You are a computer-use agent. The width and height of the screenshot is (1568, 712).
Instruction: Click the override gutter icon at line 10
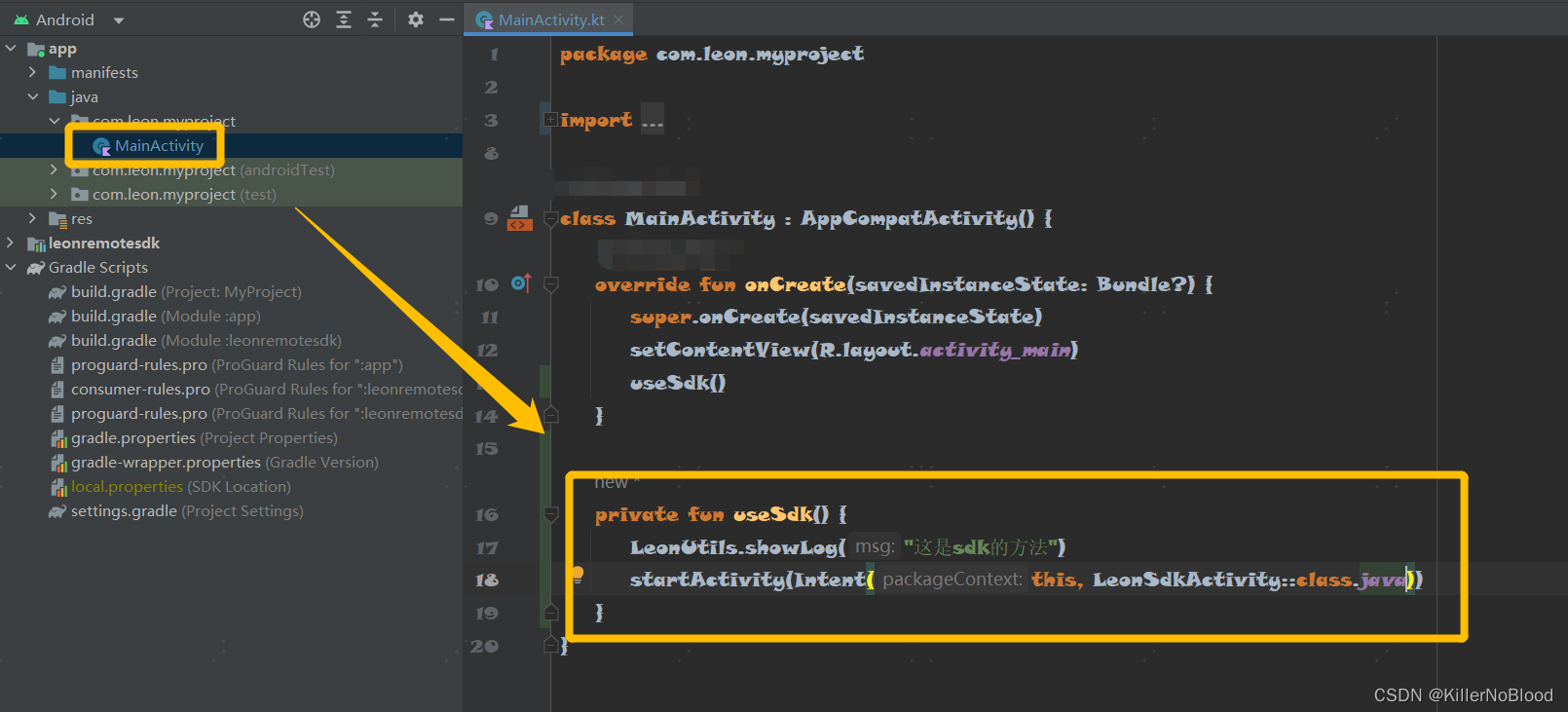pyautogui.click(x=521, y=283)
